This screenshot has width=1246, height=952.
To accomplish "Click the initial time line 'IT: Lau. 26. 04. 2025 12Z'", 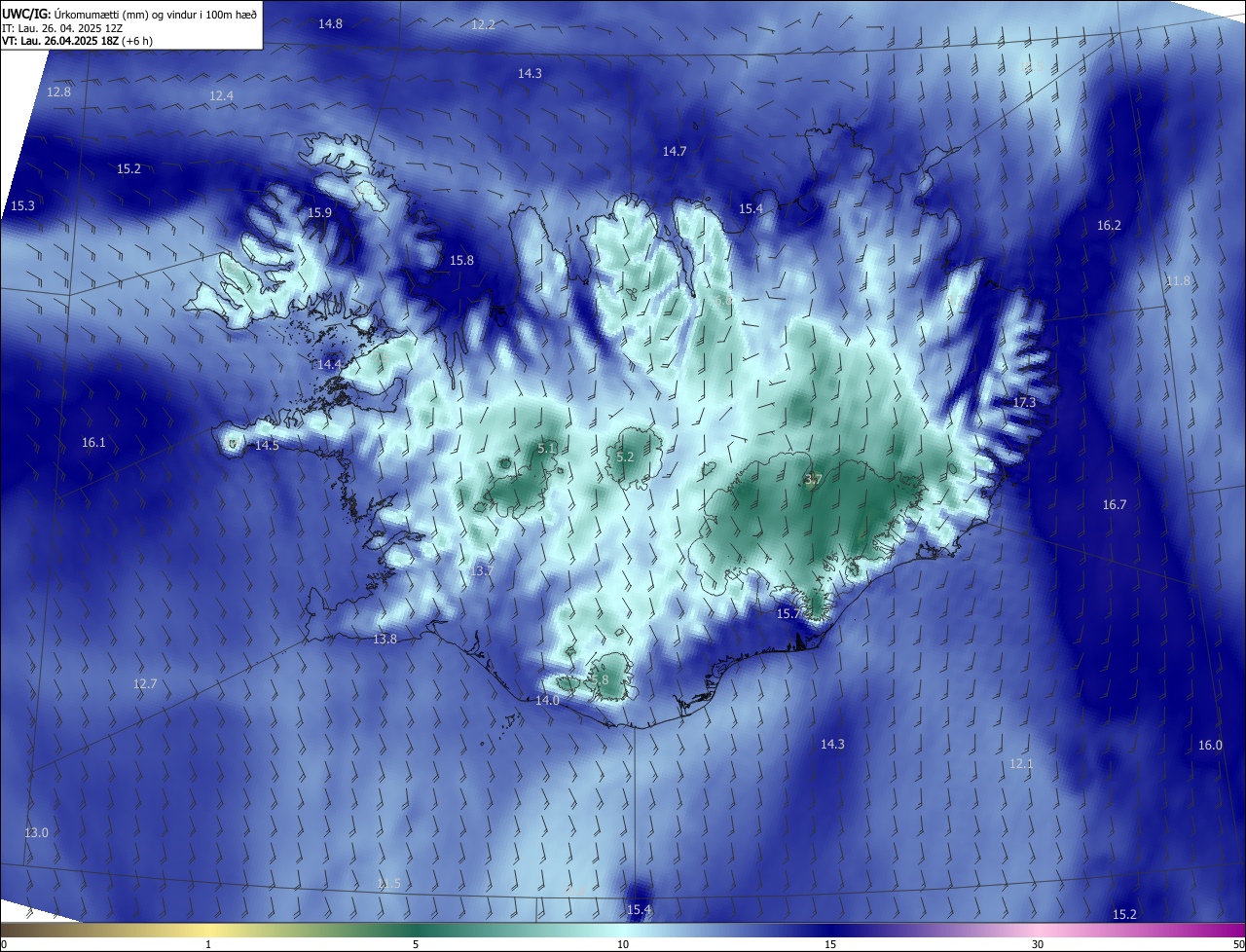I will click(64, 28).
